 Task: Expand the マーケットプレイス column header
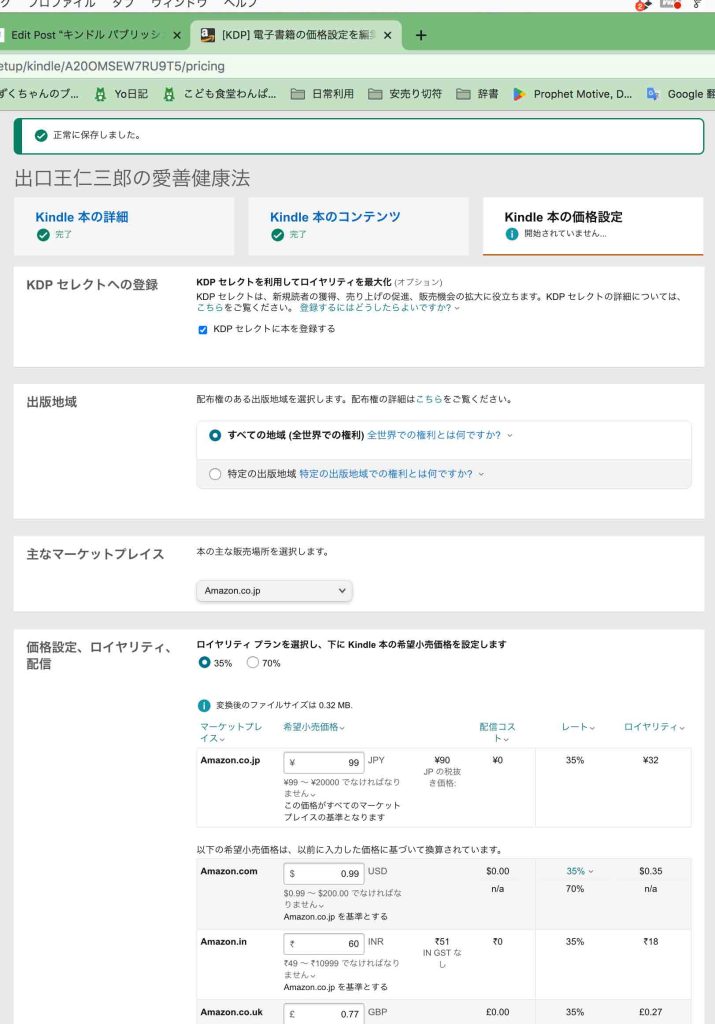pyautogui.click(x=230, y=732)
